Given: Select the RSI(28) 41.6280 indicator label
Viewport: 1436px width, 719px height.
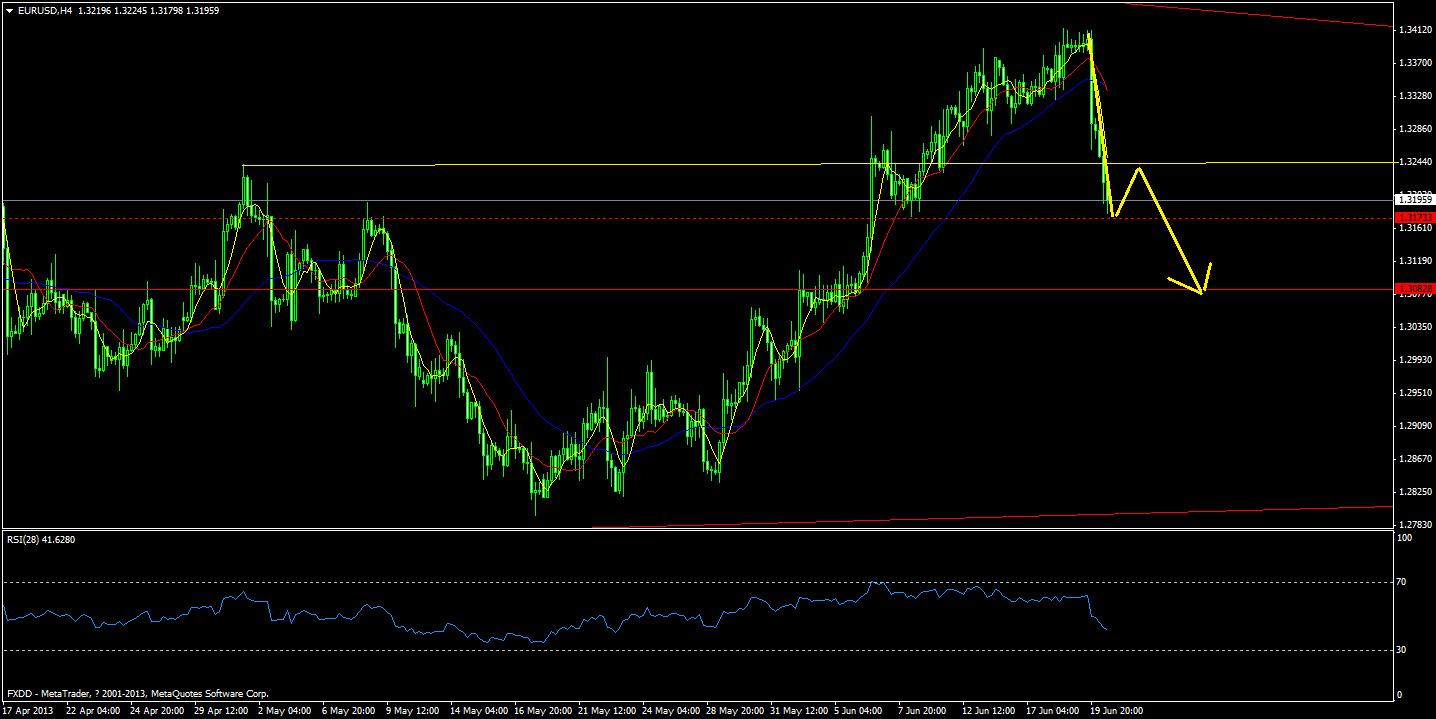Looking at the screenshot, I should pos(40,539).
